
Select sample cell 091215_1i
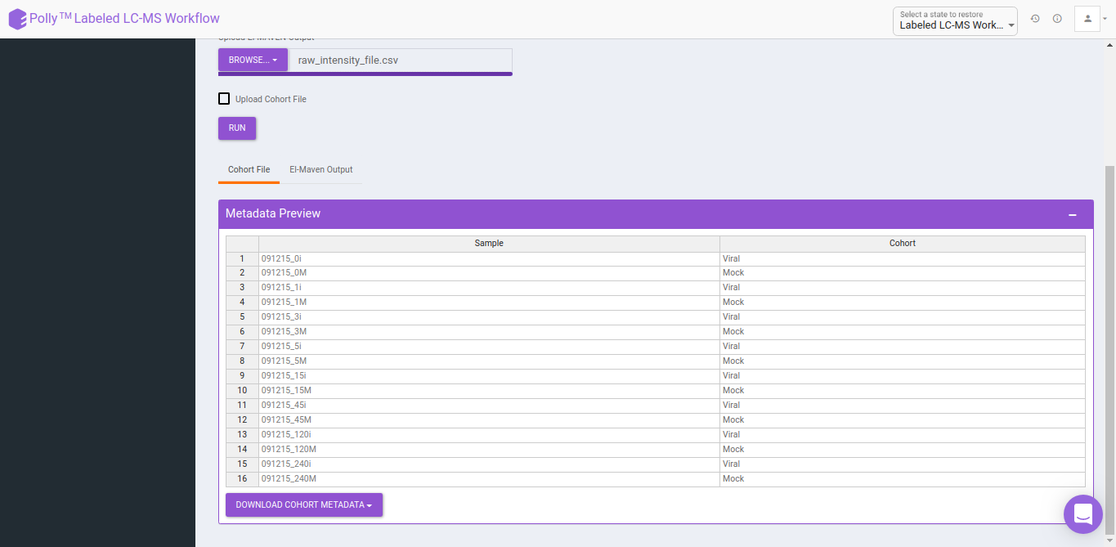coord(489,287)
